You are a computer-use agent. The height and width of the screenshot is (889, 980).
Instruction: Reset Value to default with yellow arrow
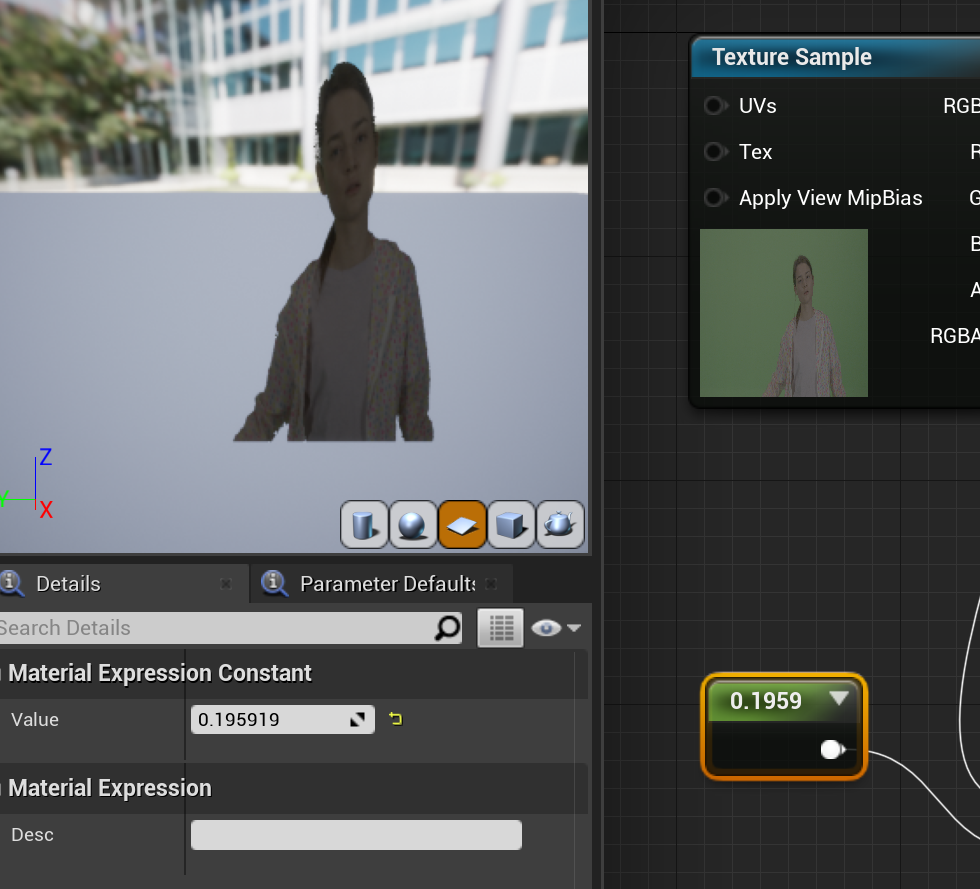(x=396, y=719)
